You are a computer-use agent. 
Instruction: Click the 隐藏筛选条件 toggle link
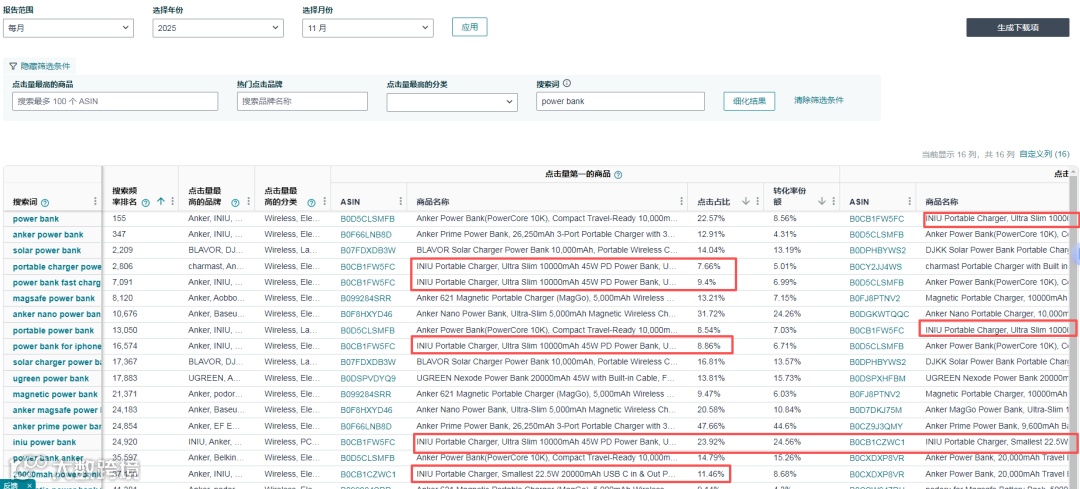pos(45,67)
